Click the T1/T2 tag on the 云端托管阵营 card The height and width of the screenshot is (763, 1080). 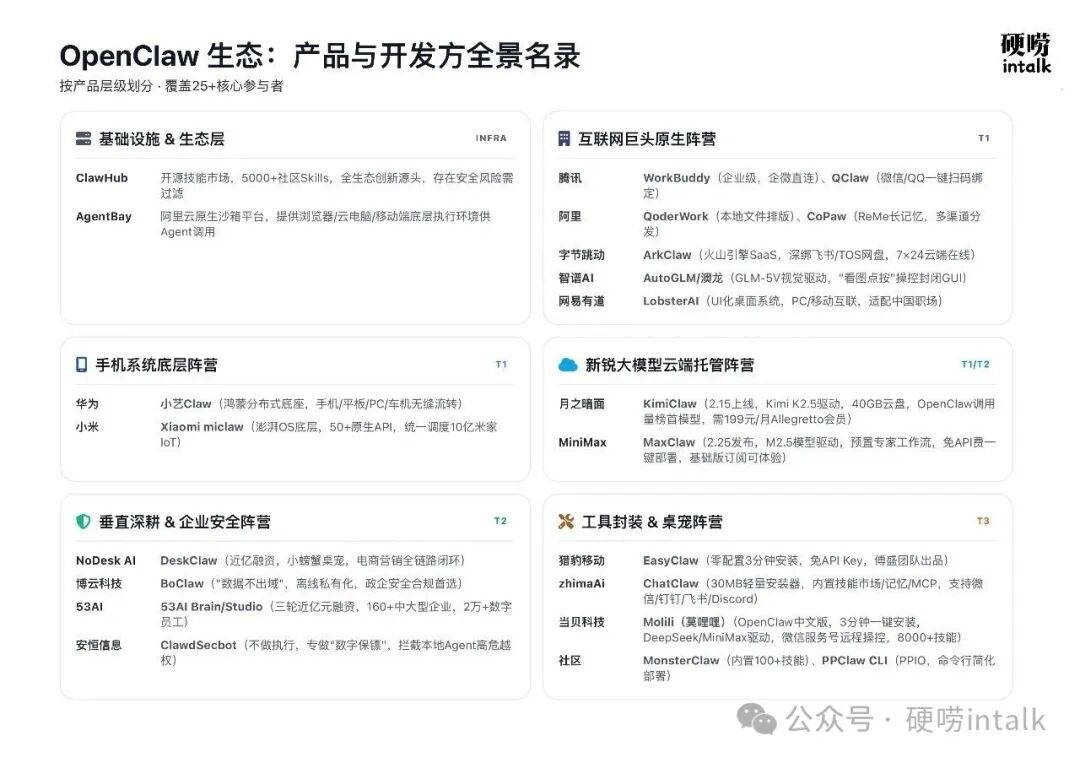point(975,364)
